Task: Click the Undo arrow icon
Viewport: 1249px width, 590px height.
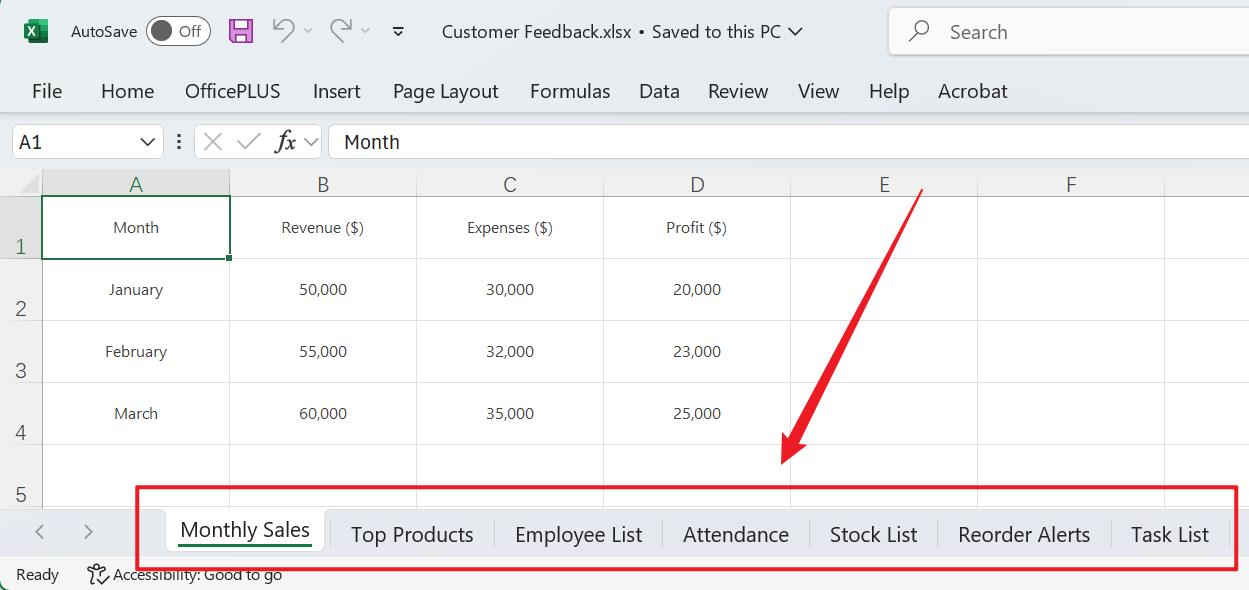Action: 284,31
